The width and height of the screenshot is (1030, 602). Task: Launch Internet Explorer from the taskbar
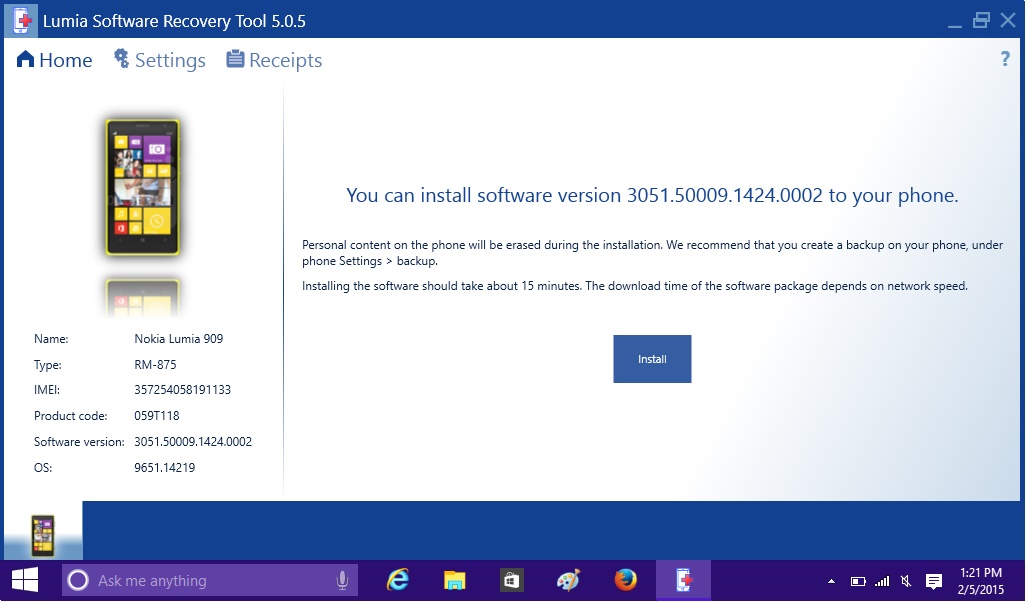(398, 580)
